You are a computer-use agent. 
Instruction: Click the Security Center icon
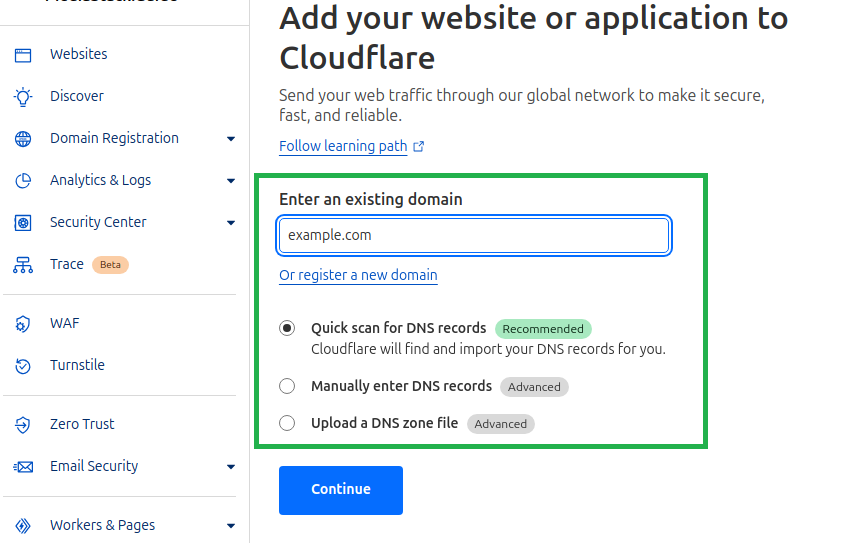tap(23, 223)
